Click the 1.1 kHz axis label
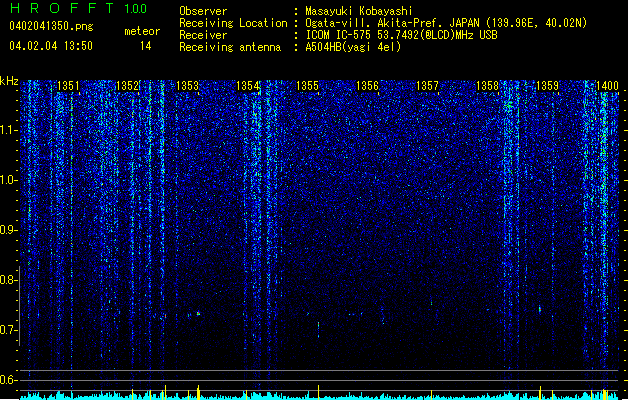The width and height of the screenshot is (629, 400). [9, 130]
